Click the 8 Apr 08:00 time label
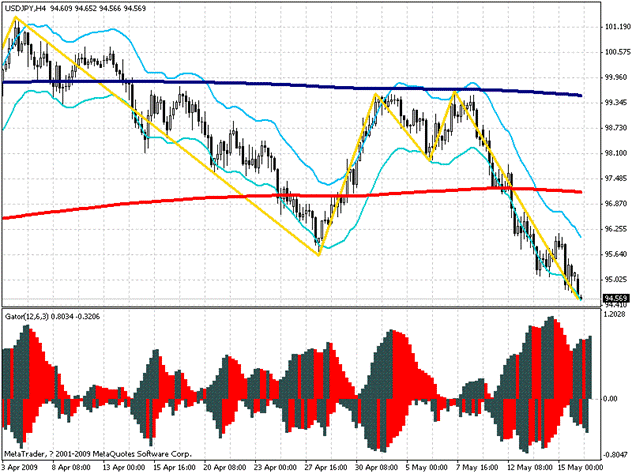The image size is (632, 474). click(71, 467)
